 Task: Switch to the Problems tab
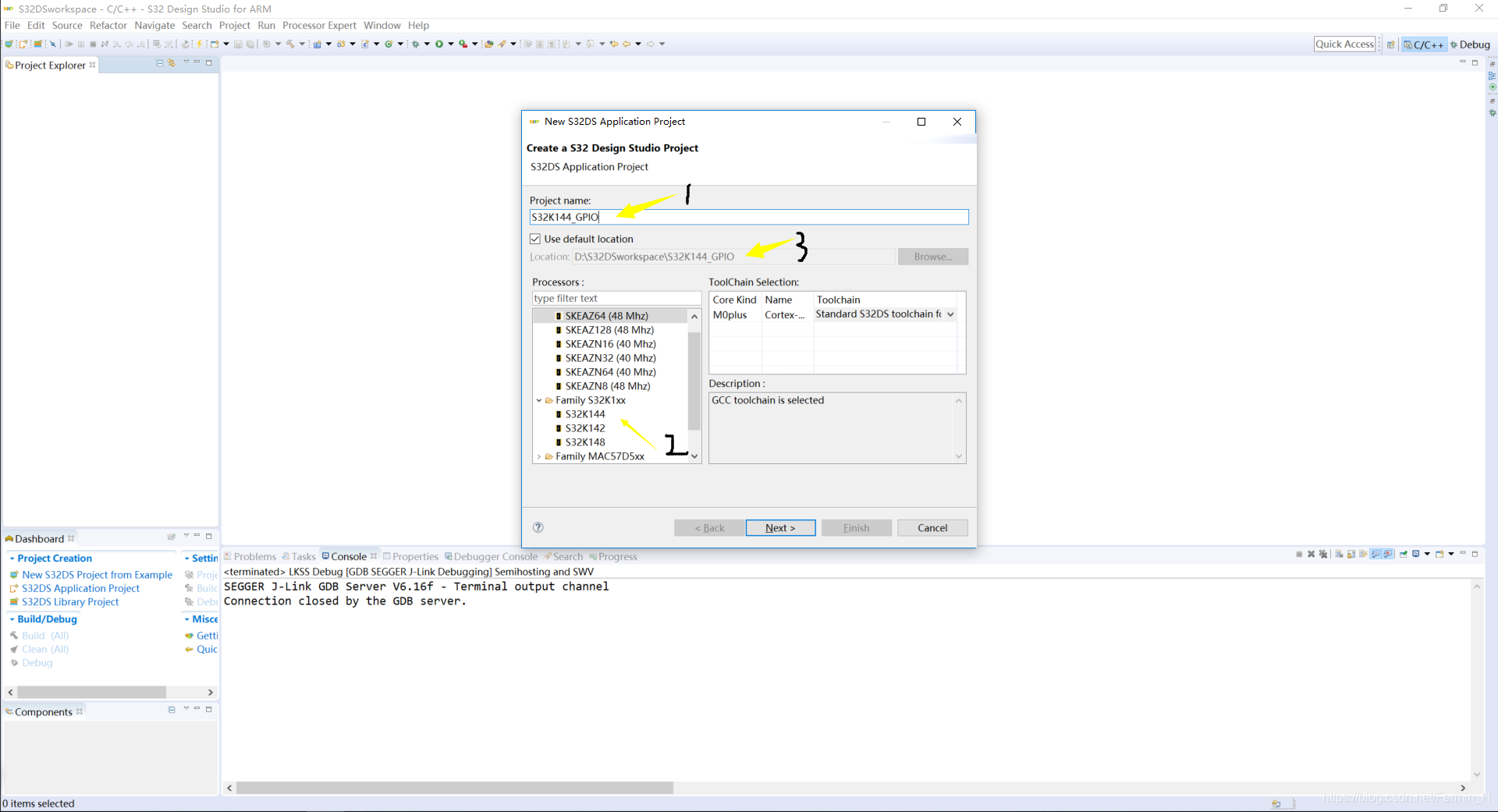click(250, 557)
